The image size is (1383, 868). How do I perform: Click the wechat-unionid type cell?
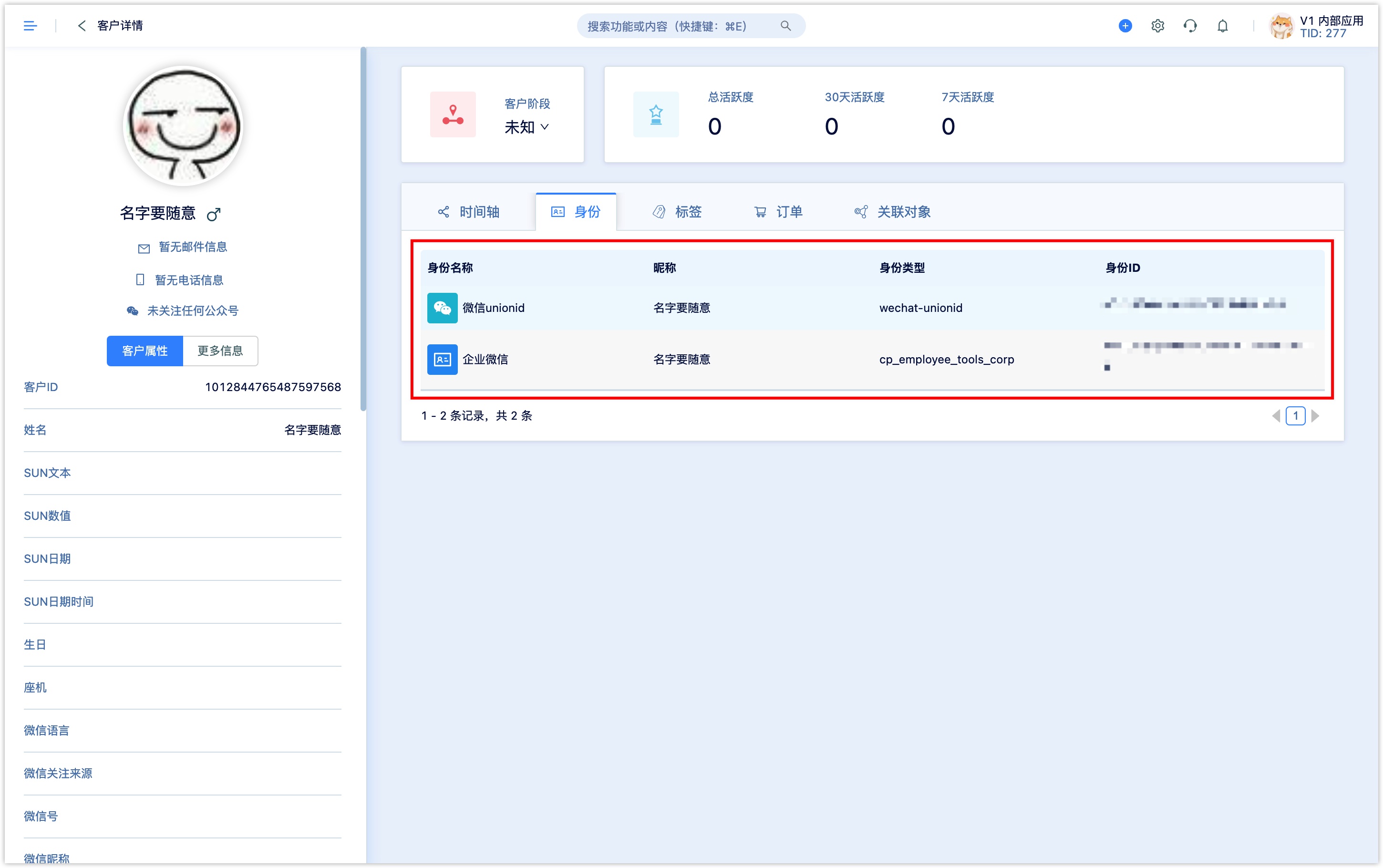tap(920, 308)
